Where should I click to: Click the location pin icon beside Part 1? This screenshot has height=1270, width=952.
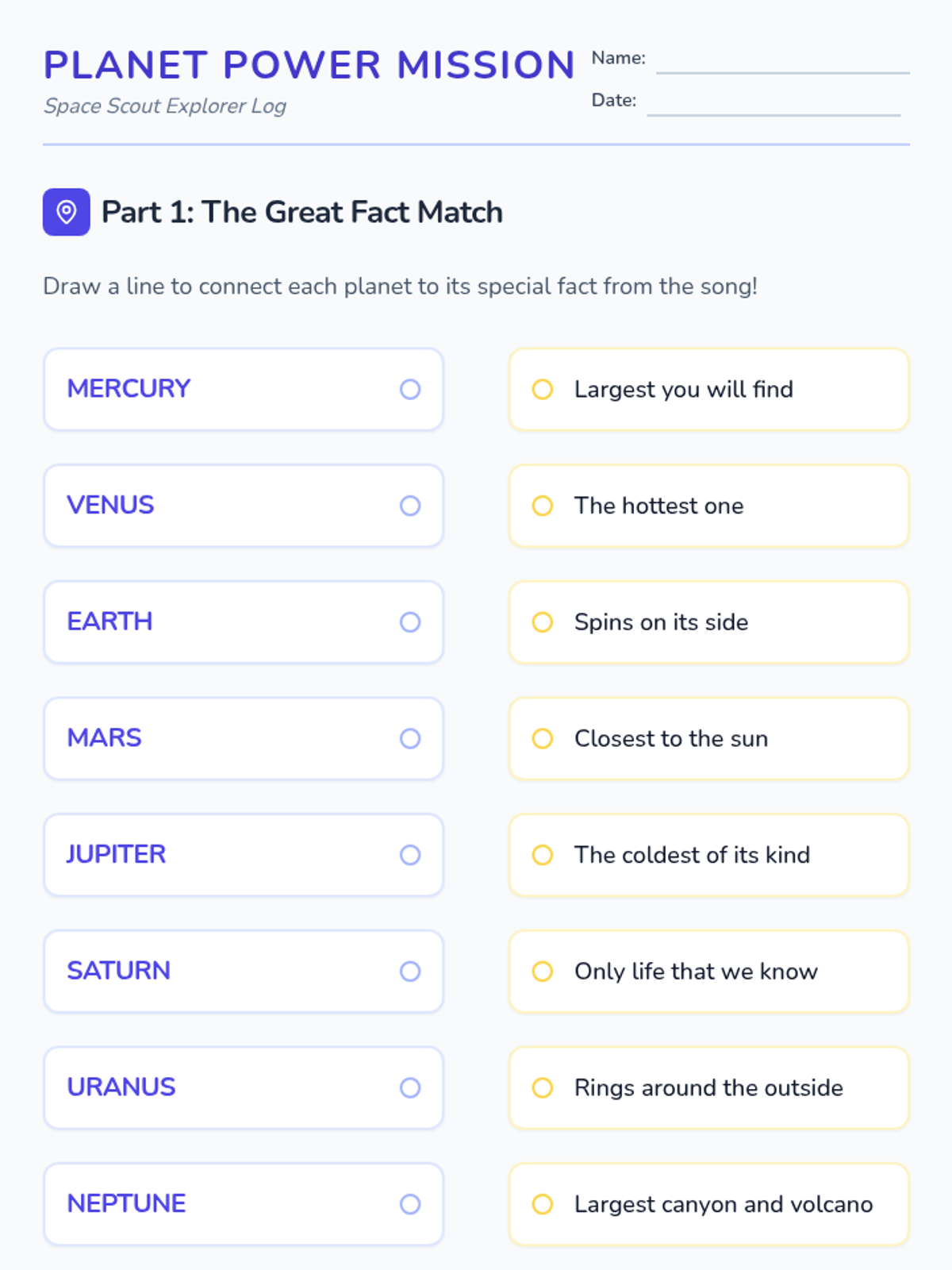point(67,212)
